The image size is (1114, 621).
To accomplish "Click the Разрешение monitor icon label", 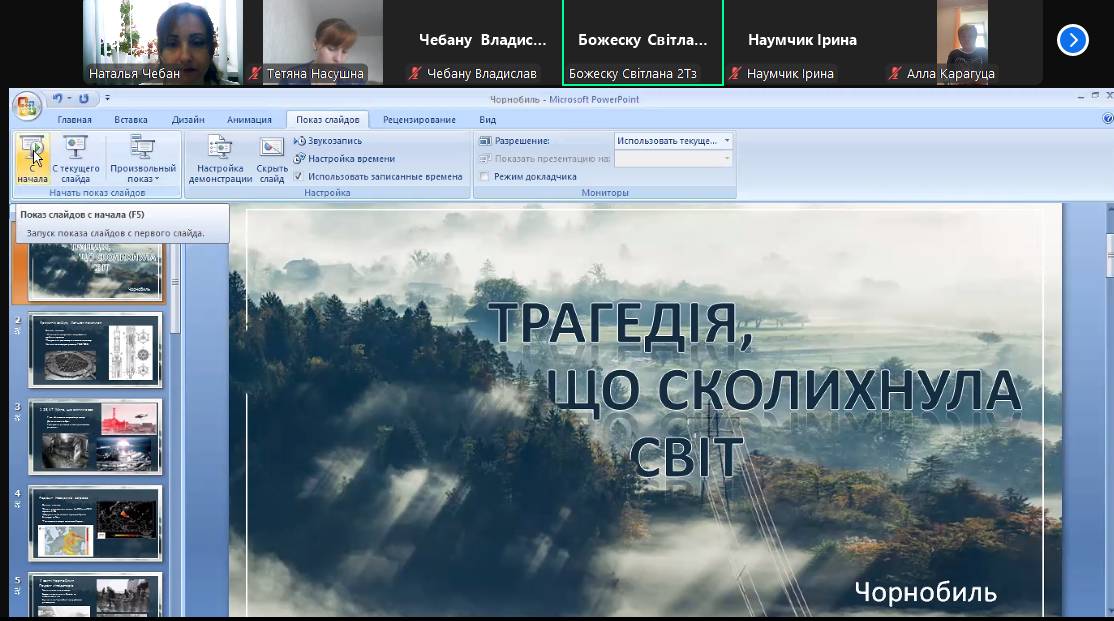I will point(514,141).
